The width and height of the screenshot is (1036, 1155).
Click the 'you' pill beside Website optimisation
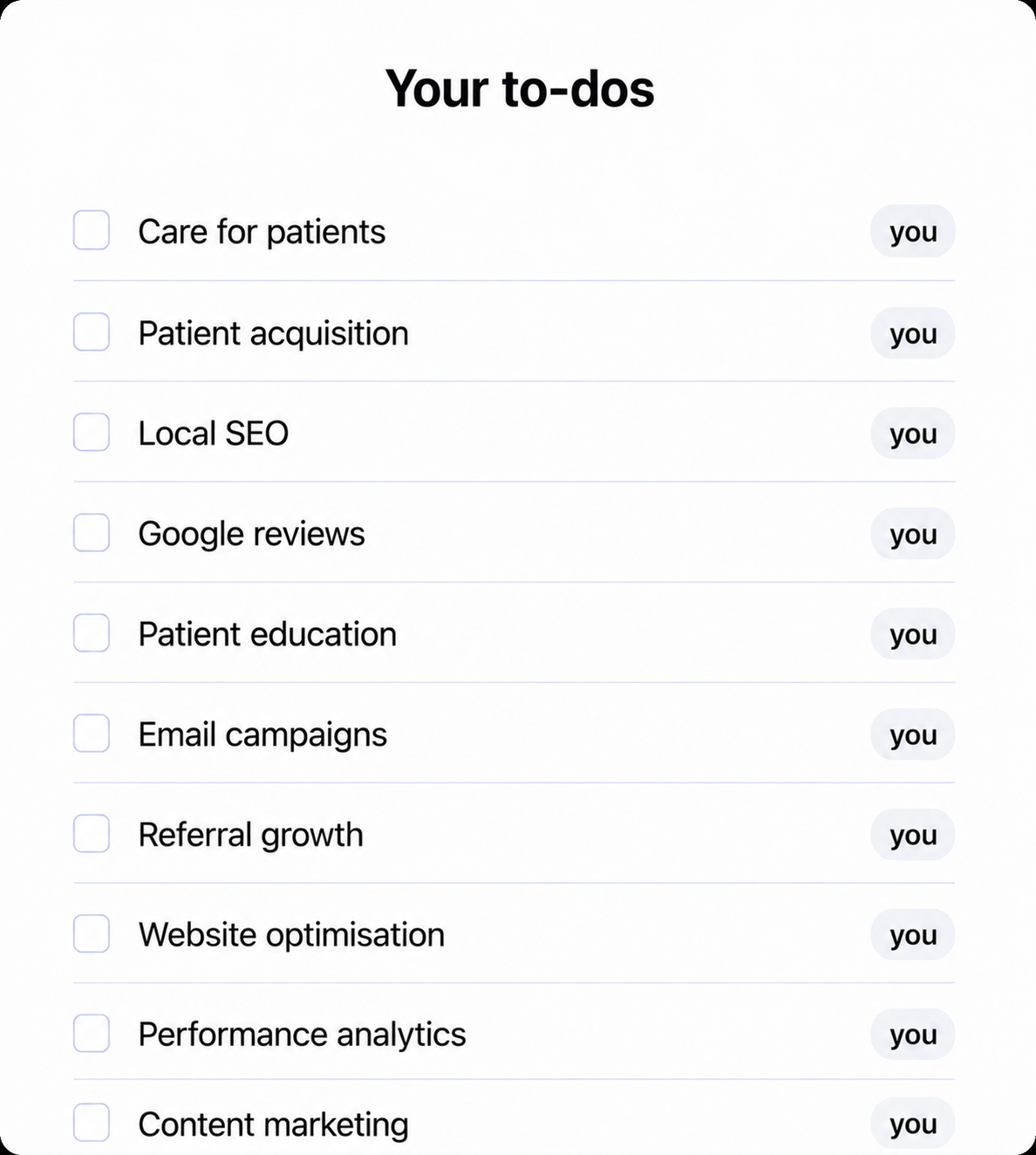coord(913,935)
